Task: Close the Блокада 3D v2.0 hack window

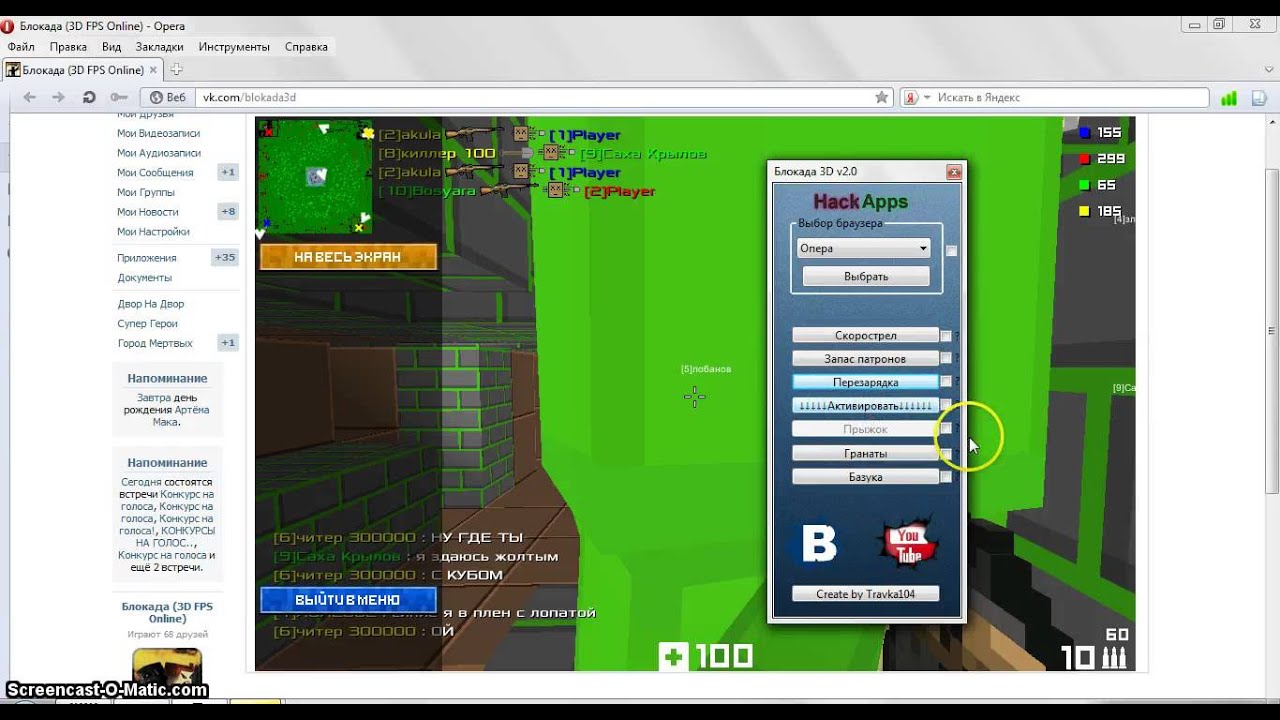Action: (953, 172)
